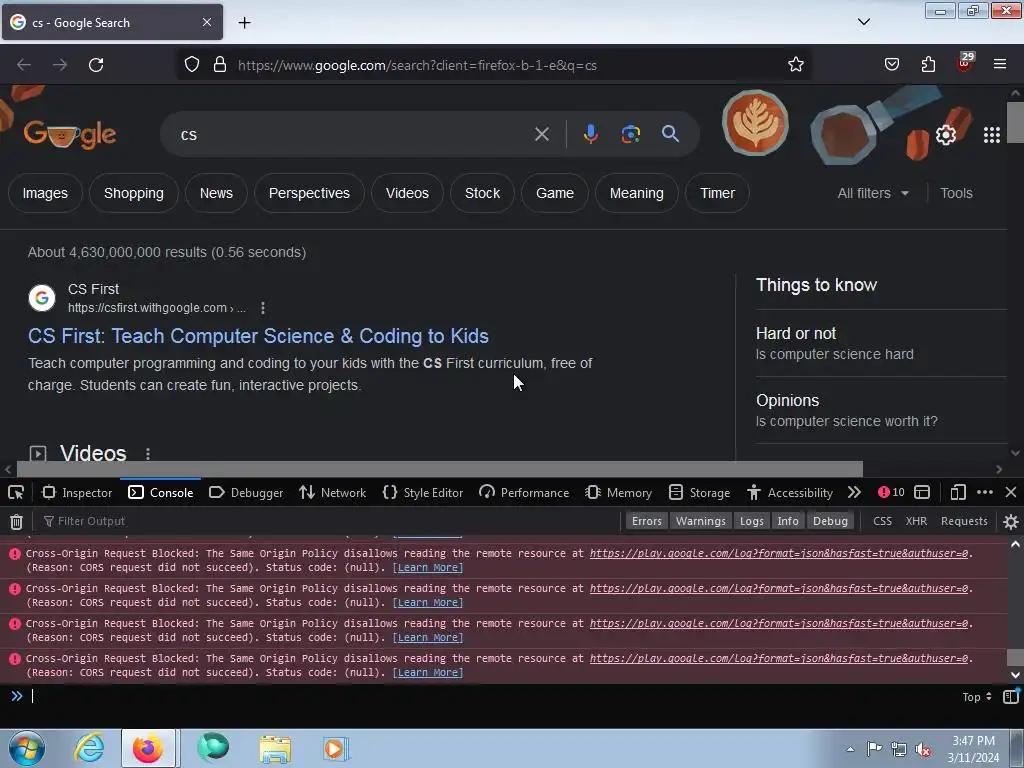Click the site security padlock icon
The image size is (1024, 768).
pos(220,64)
